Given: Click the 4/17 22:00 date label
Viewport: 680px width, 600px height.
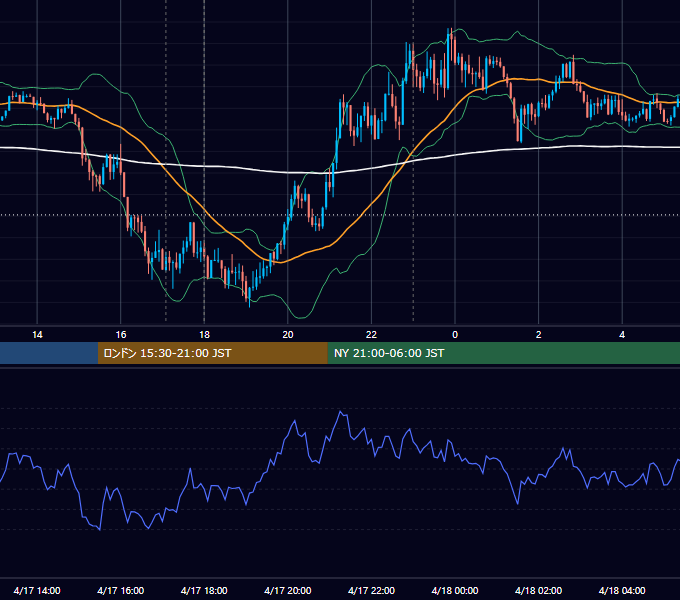Looking at the screenshot, I should 371,590.
